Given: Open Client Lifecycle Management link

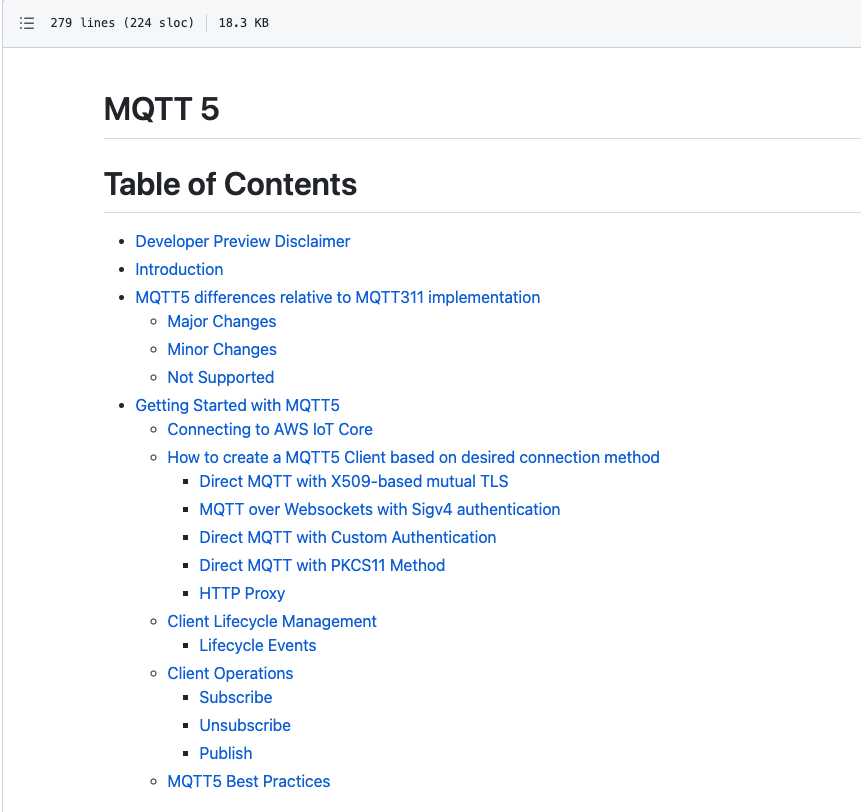Looking at the screenshot, I should [272, 621].
